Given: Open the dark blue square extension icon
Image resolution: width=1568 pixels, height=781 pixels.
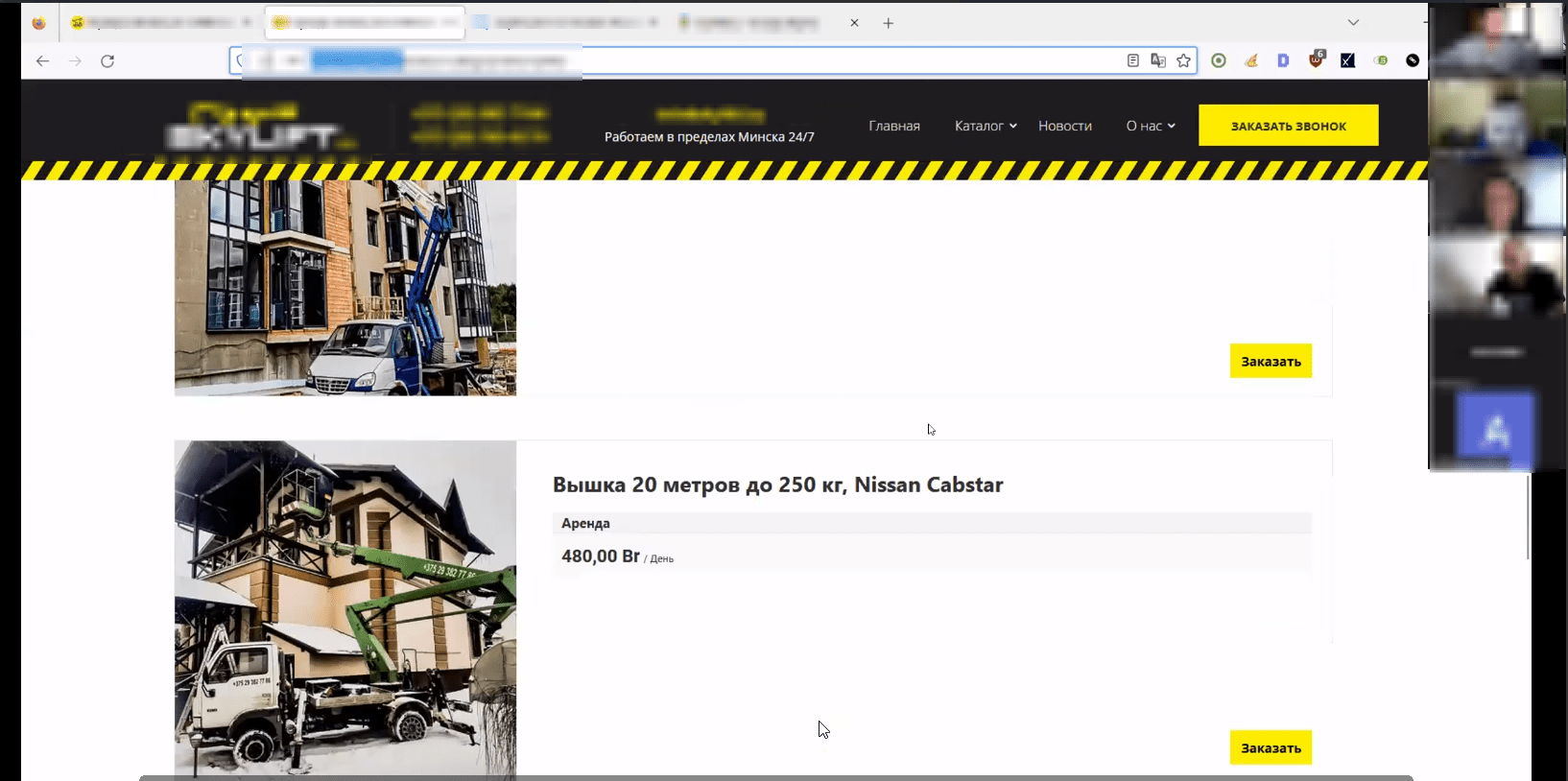Looking at the screenshot, I should (1348, 60).
